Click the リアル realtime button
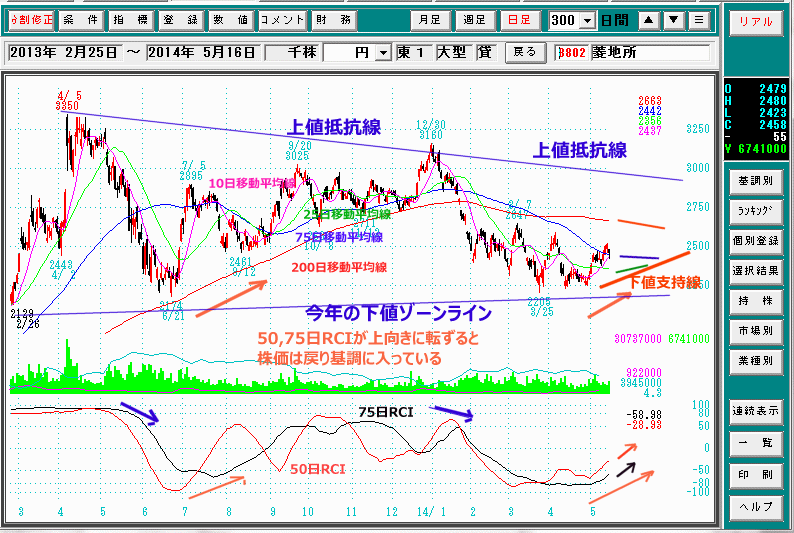This screenshot has height=533, width=794. click(x=756, y=22)
